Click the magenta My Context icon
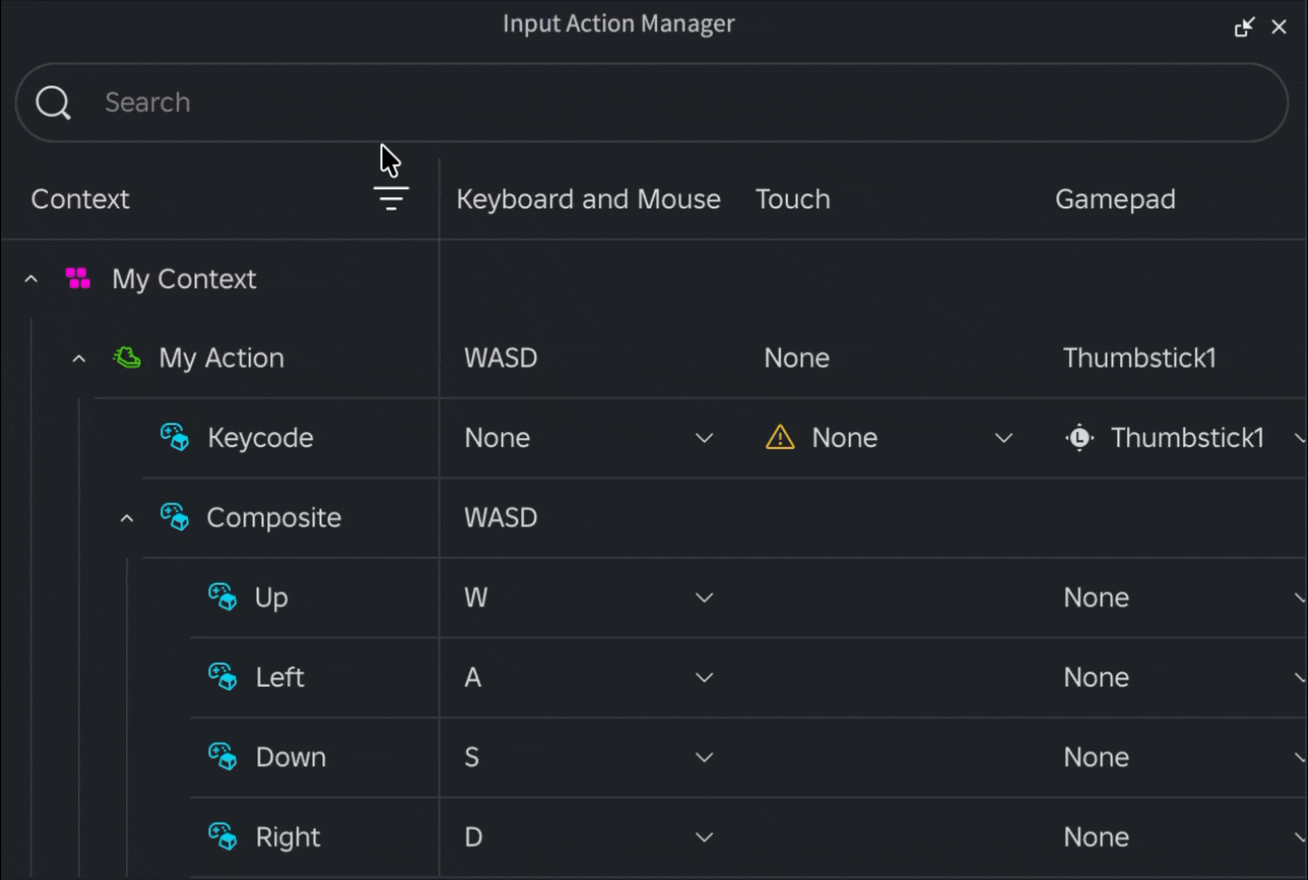 pyautogui.click(x=78, y=278)
